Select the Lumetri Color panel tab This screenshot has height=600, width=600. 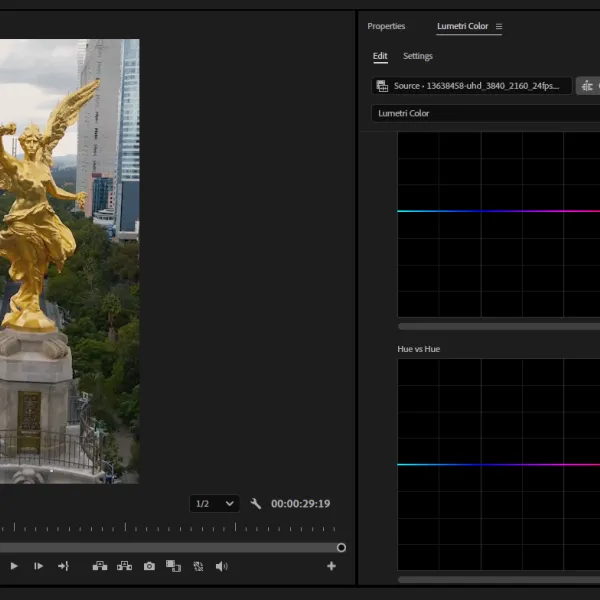point(462,26)
